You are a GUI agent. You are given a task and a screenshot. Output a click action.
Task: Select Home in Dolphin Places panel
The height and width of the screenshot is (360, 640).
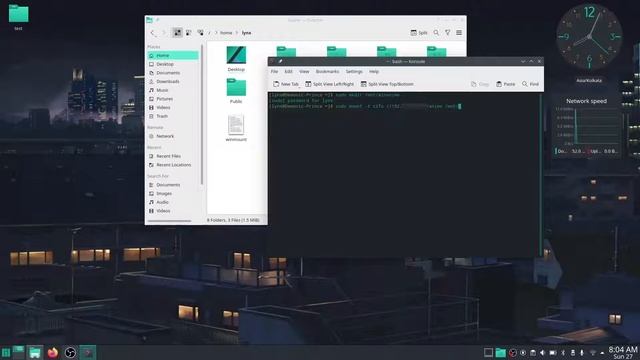pos(173,56)
